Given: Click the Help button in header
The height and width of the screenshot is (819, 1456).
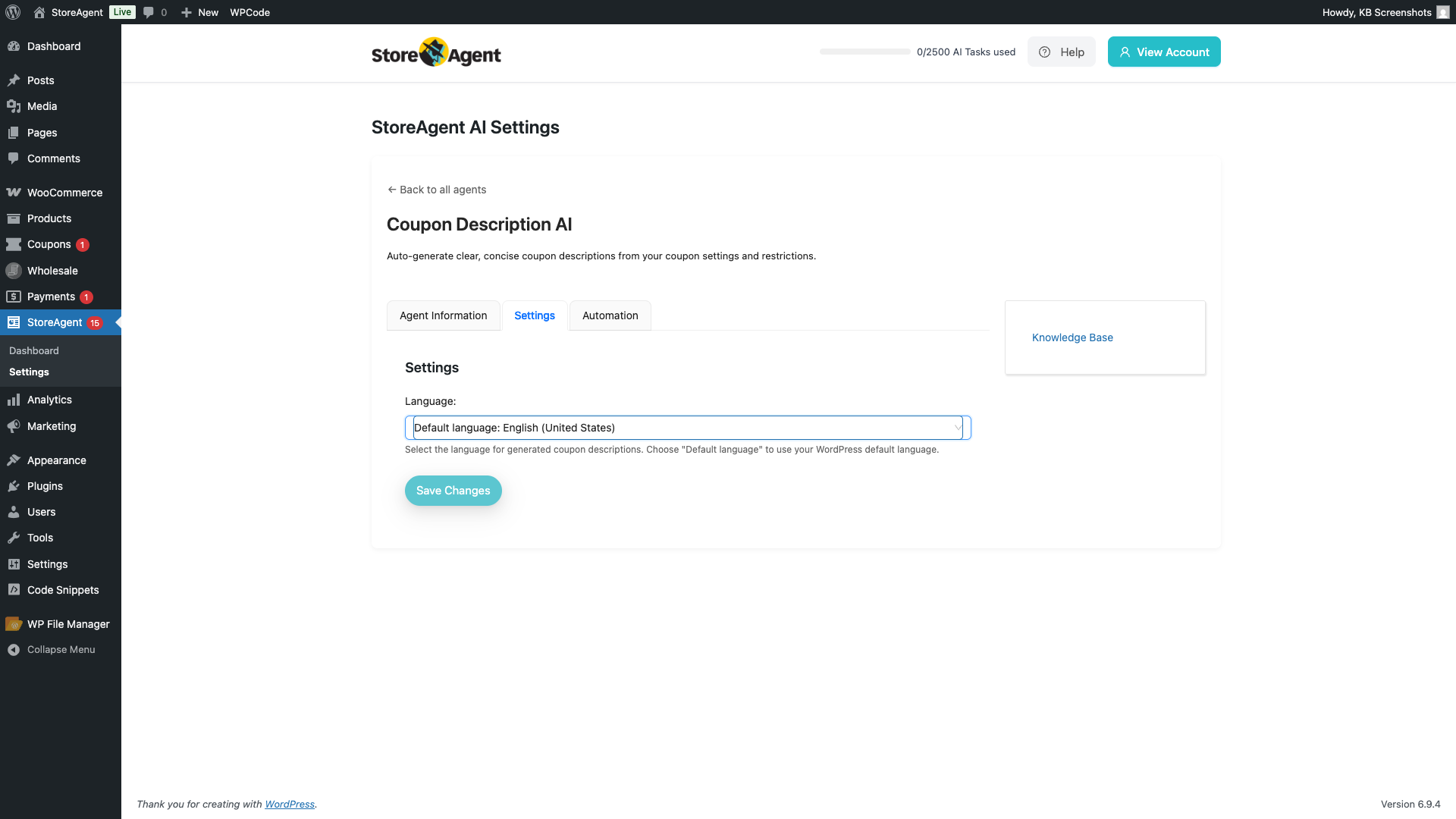Looking at the screenshot, I should point(1062,52).
